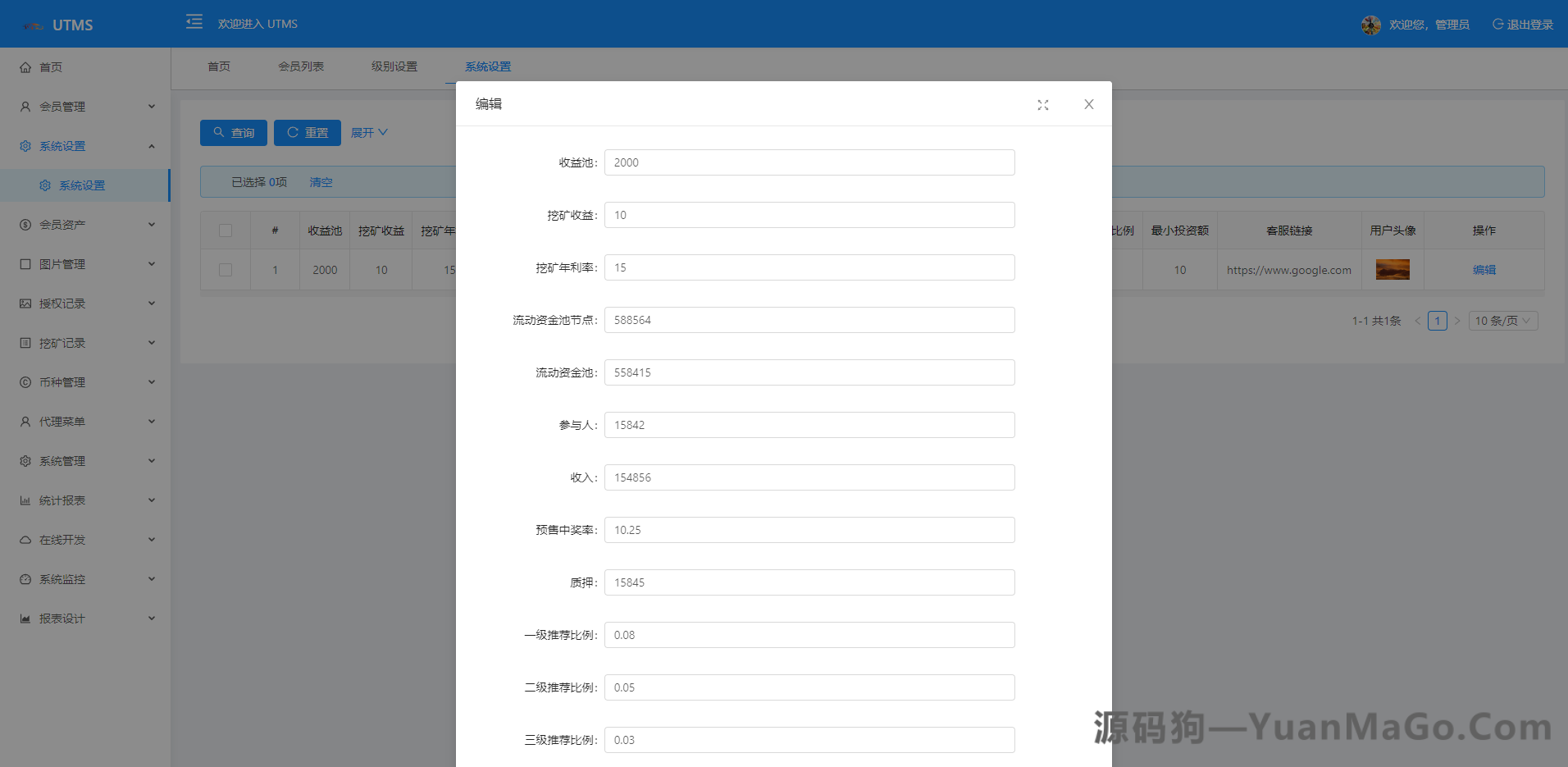
Task: Click the 收益池 input field in the dialog
Action: (809, 162)
